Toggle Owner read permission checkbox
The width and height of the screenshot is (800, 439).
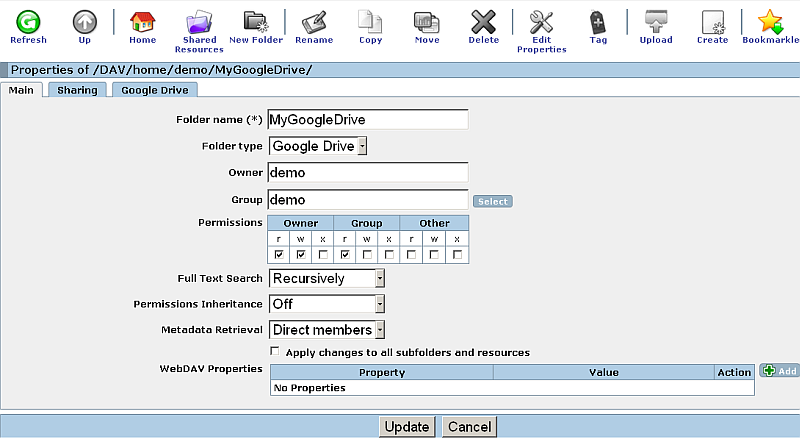279,255
